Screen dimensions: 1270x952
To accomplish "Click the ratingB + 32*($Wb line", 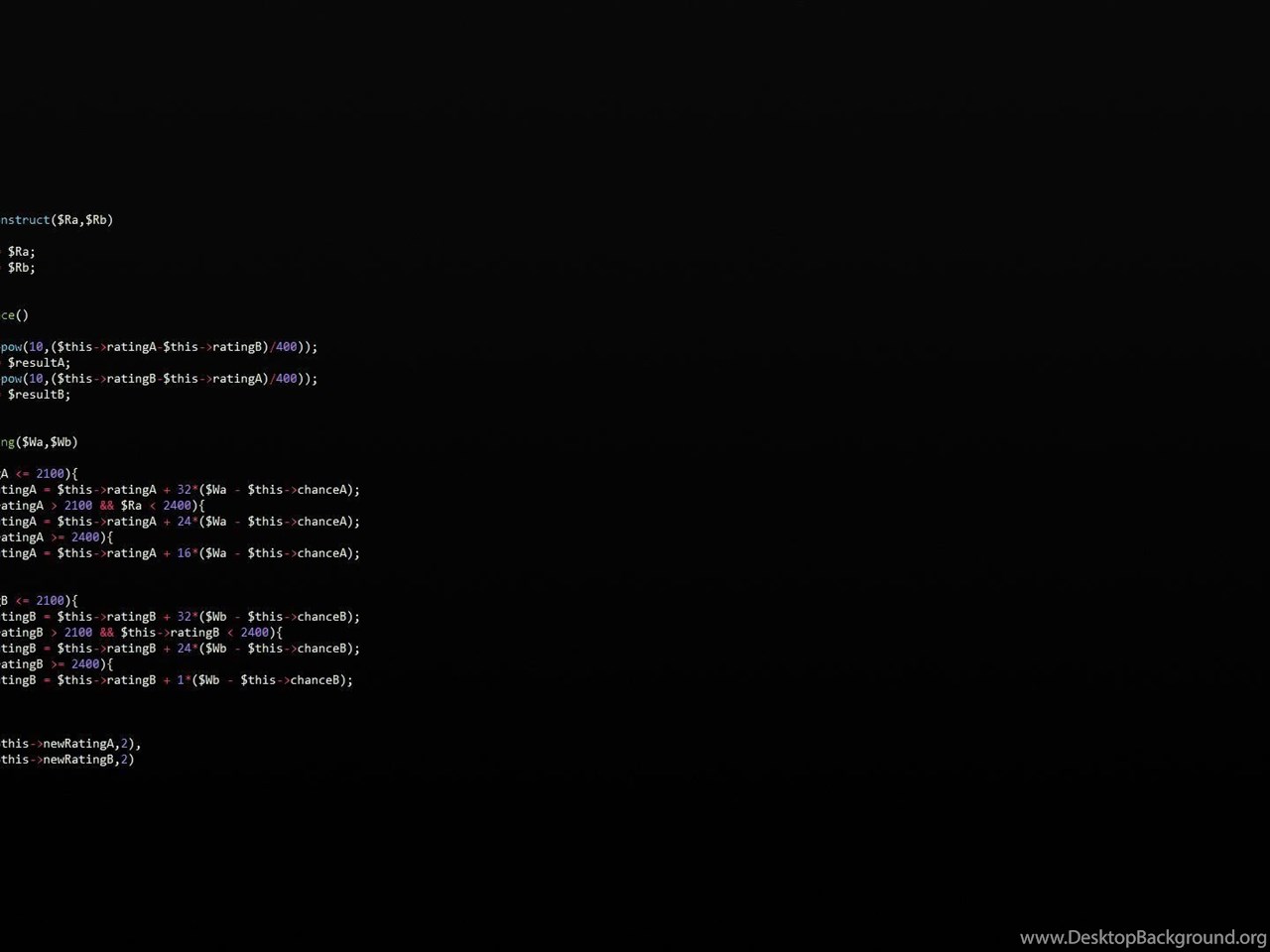I will (x=180, y=617).
